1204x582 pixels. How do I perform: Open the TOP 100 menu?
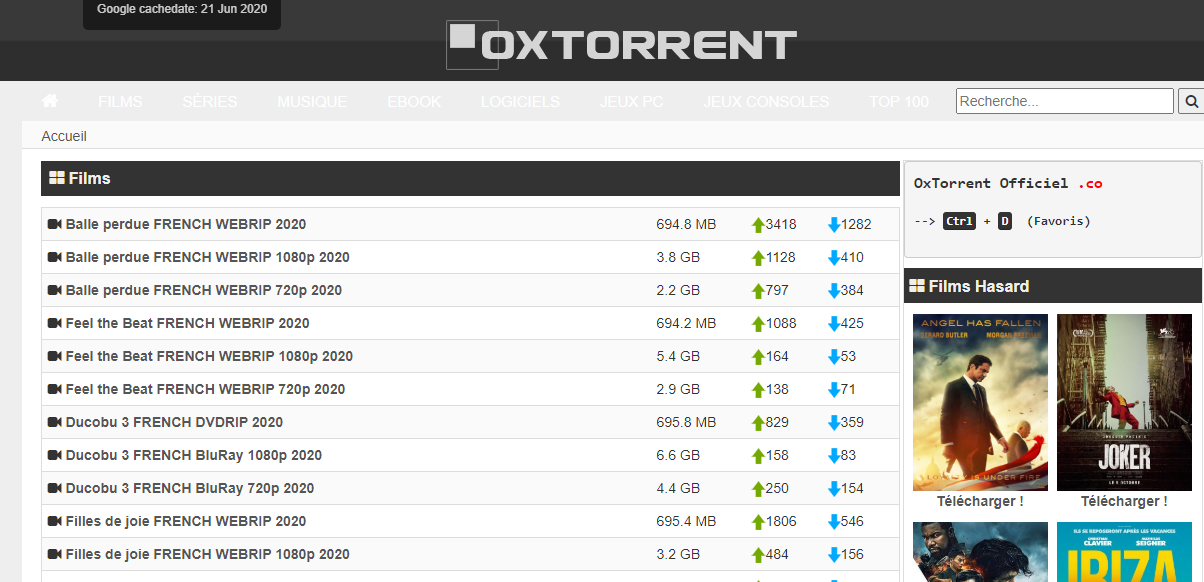point(899,101)
